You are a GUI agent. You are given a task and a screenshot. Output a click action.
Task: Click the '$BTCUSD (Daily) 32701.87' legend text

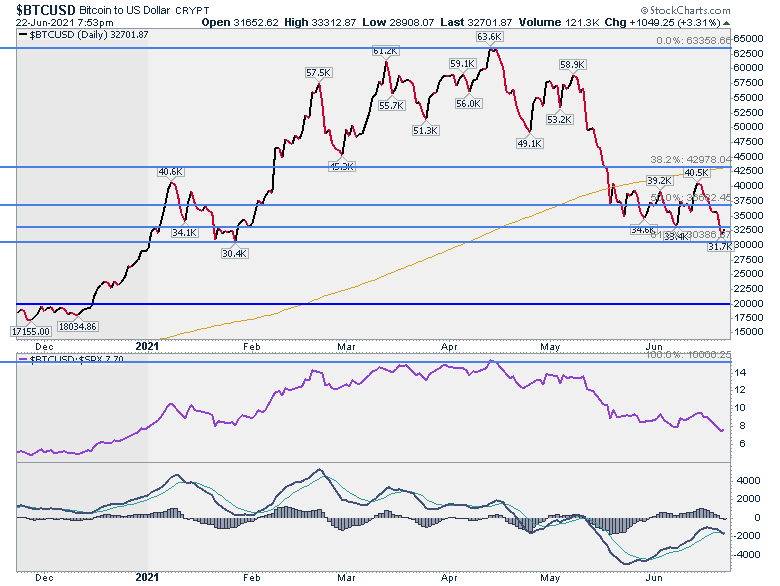89,35
